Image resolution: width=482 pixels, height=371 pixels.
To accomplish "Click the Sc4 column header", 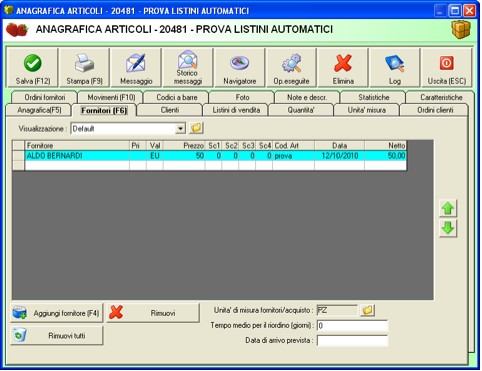I will (264, 146).
